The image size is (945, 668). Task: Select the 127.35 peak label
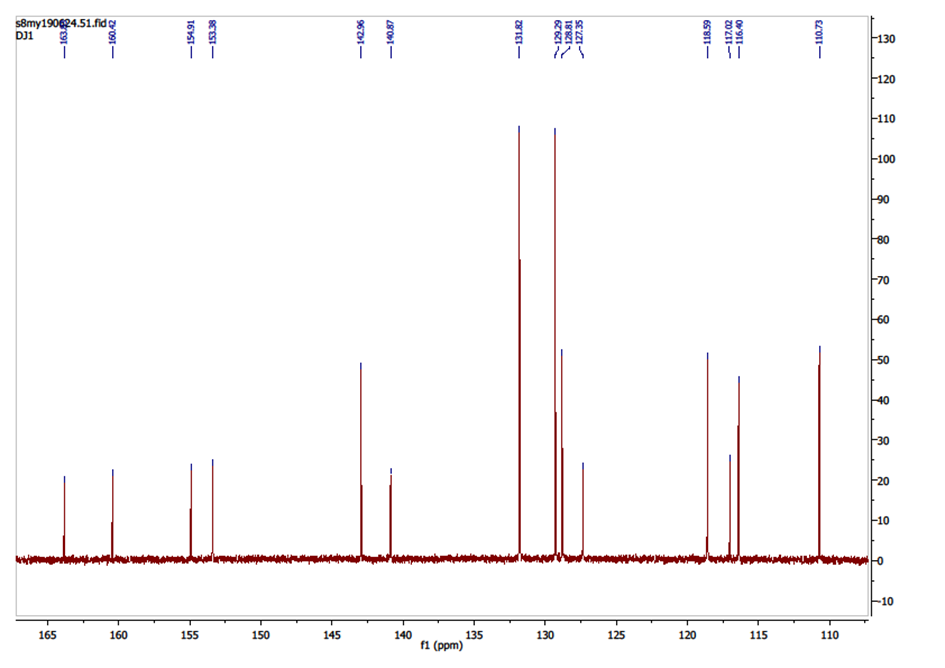[582, 35]
